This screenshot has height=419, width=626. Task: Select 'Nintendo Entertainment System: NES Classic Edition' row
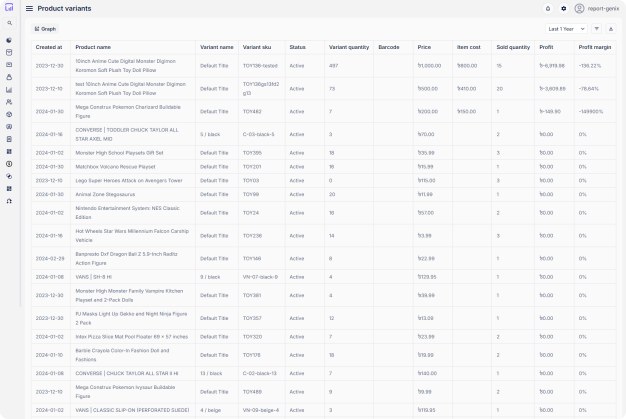pos(324,213)
